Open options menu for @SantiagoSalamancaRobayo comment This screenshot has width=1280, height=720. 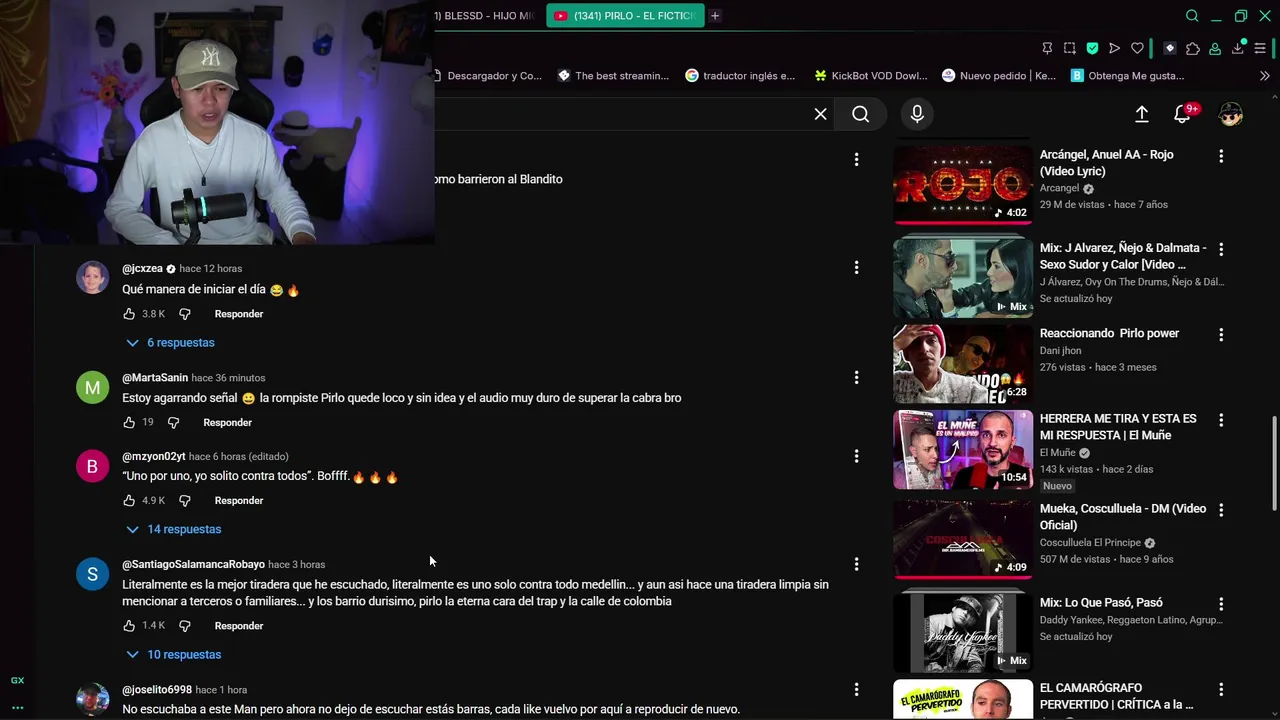tap(856, 563)
